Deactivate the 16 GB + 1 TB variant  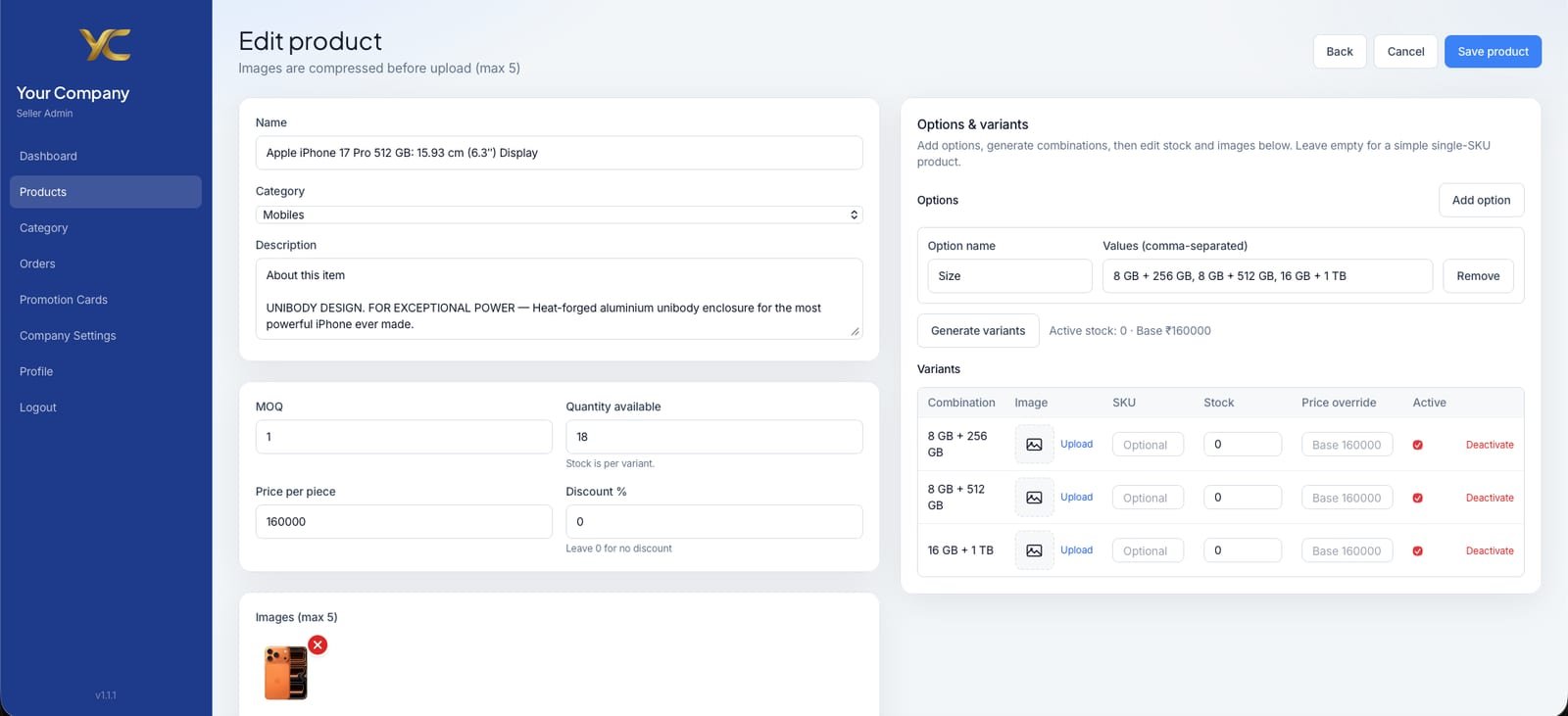pos(1490,550)
